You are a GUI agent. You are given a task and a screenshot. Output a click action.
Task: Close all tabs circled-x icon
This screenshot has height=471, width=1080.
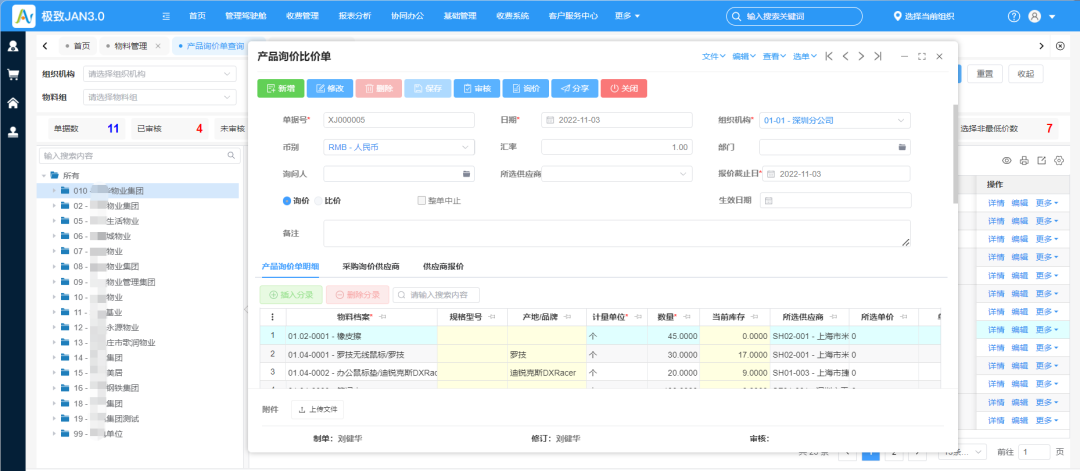(x=1060, y=46)
